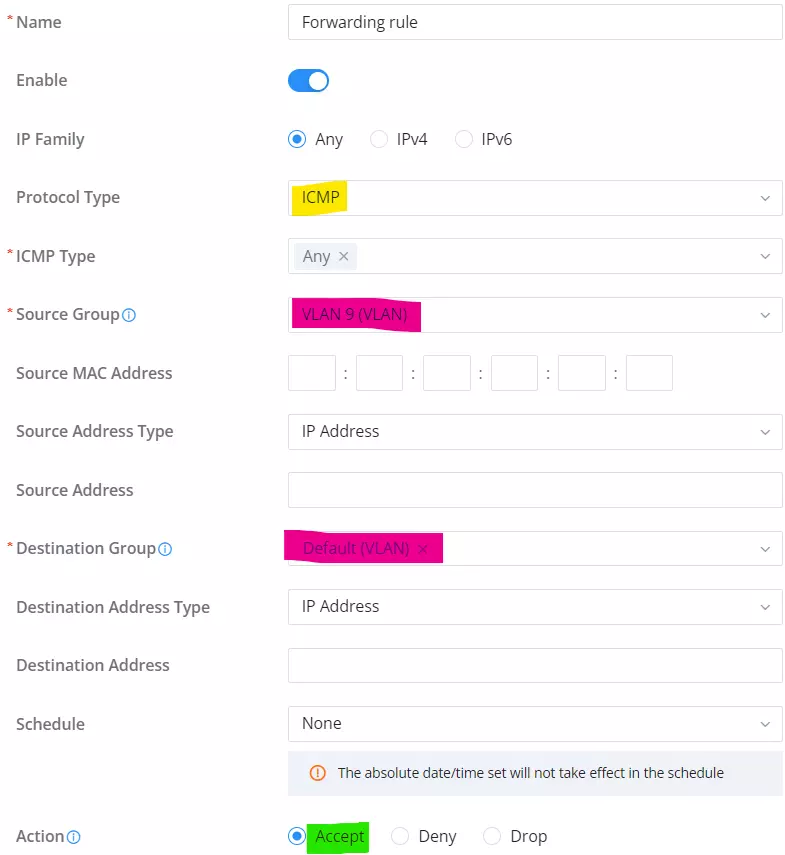785x855 pixels.
Task: Remove the Default (VLAN) destination tag
Action: click(x=422, y=549)
